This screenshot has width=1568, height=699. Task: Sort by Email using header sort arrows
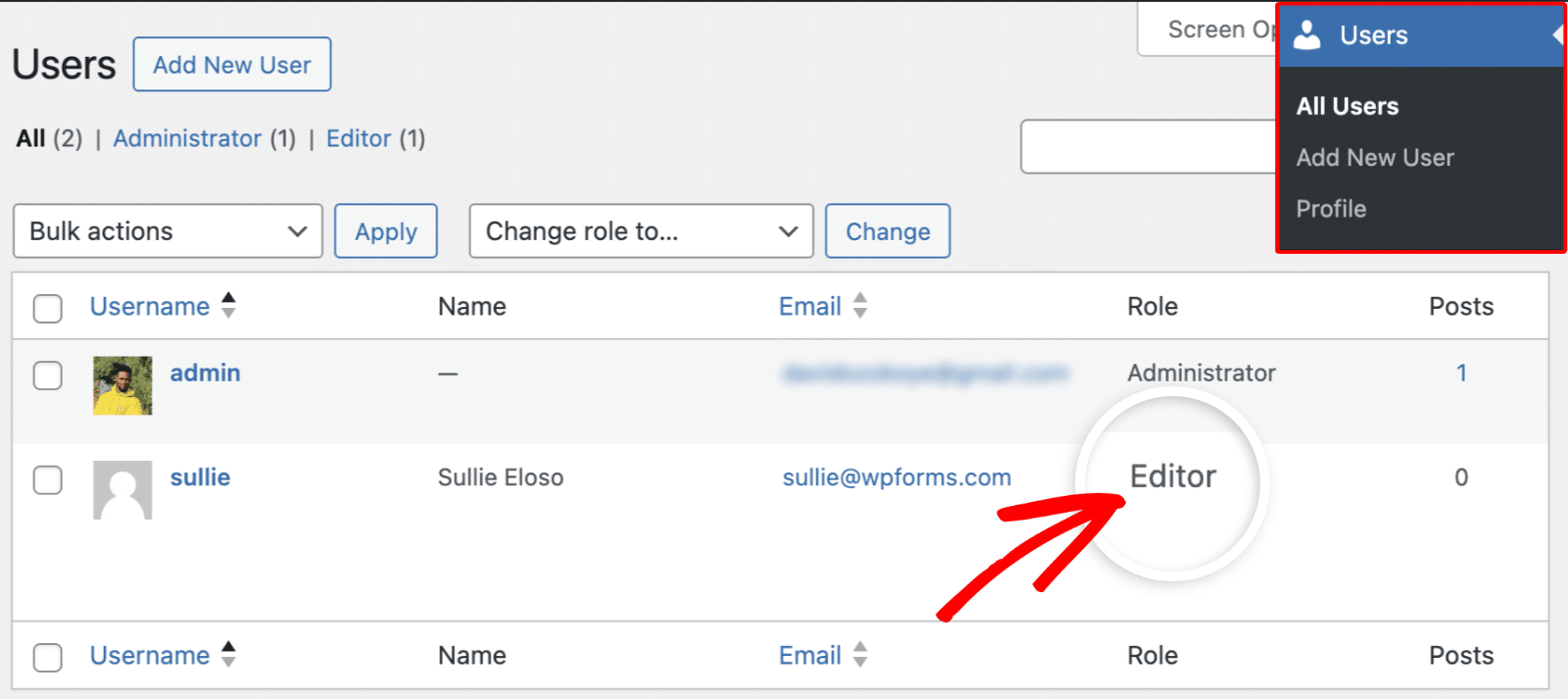click(x=860, y=306)
